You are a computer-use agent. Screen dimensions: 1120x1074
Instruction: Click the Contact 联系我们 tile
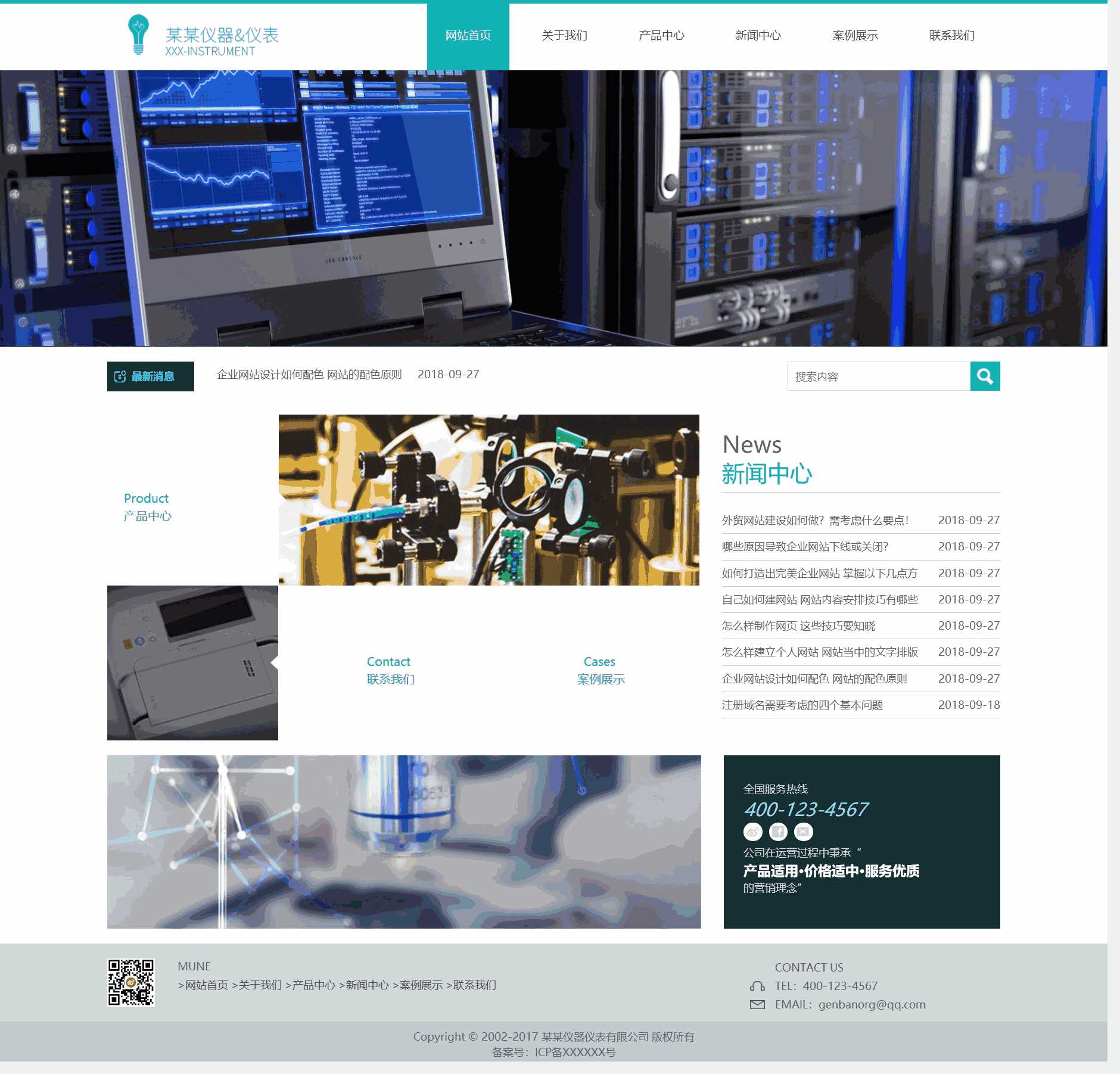390,670
